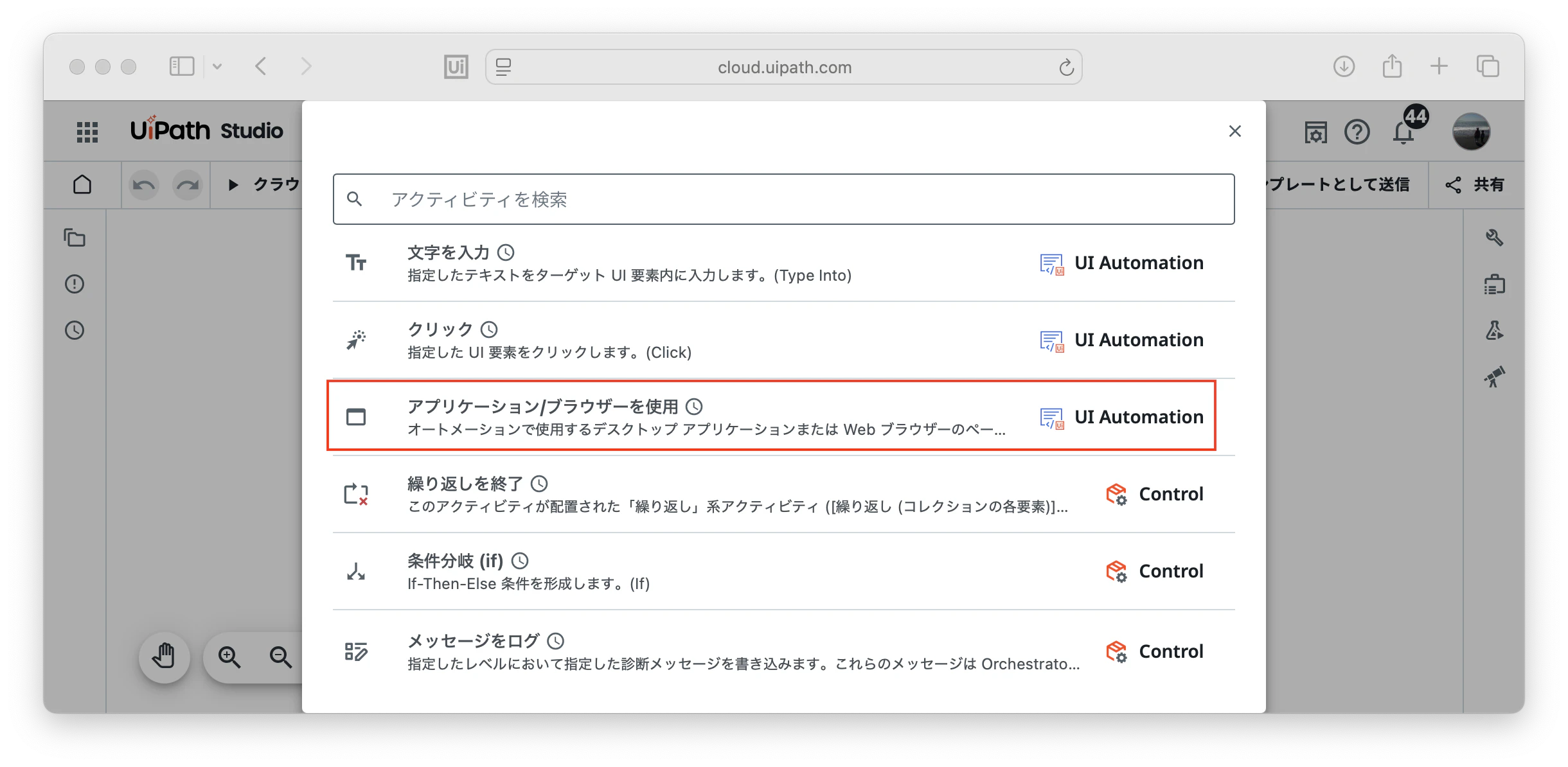Viewport: 1568px width, 767px height.
Task: Open the telescope icon in right sidebar
Action: 1494,377
